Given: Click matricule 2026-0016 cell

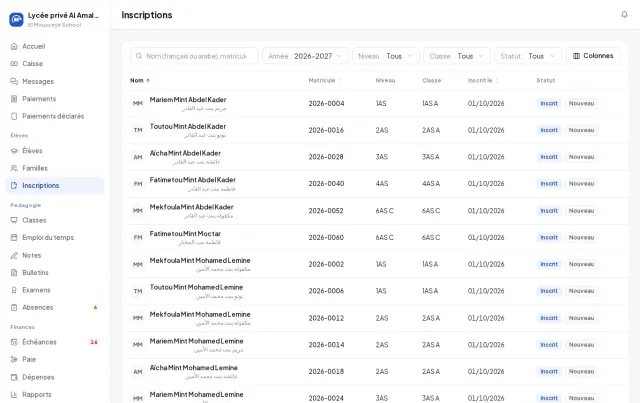Looking at the screenshot, I should (327, 130).
